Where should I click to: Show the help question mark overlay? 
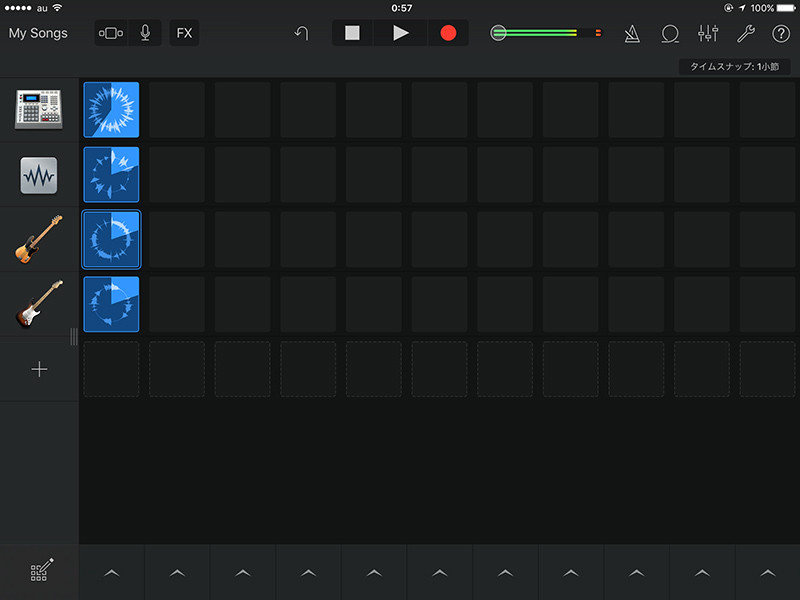point(781,34)
